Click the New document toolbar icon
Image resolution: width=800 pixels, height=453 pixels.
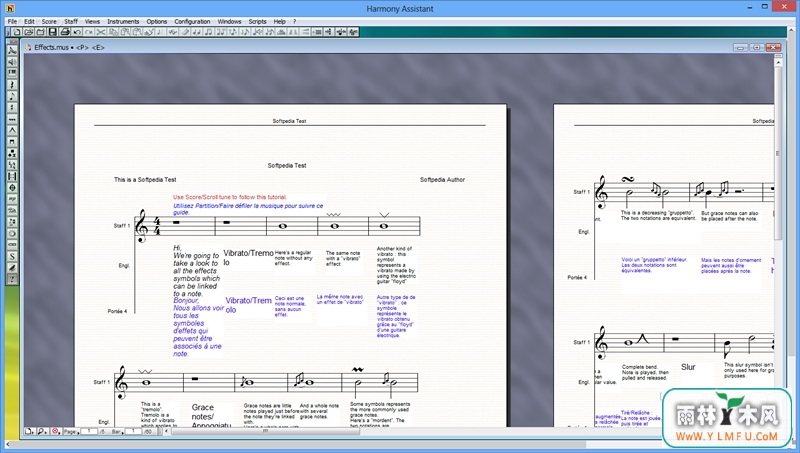pos(16,32)
